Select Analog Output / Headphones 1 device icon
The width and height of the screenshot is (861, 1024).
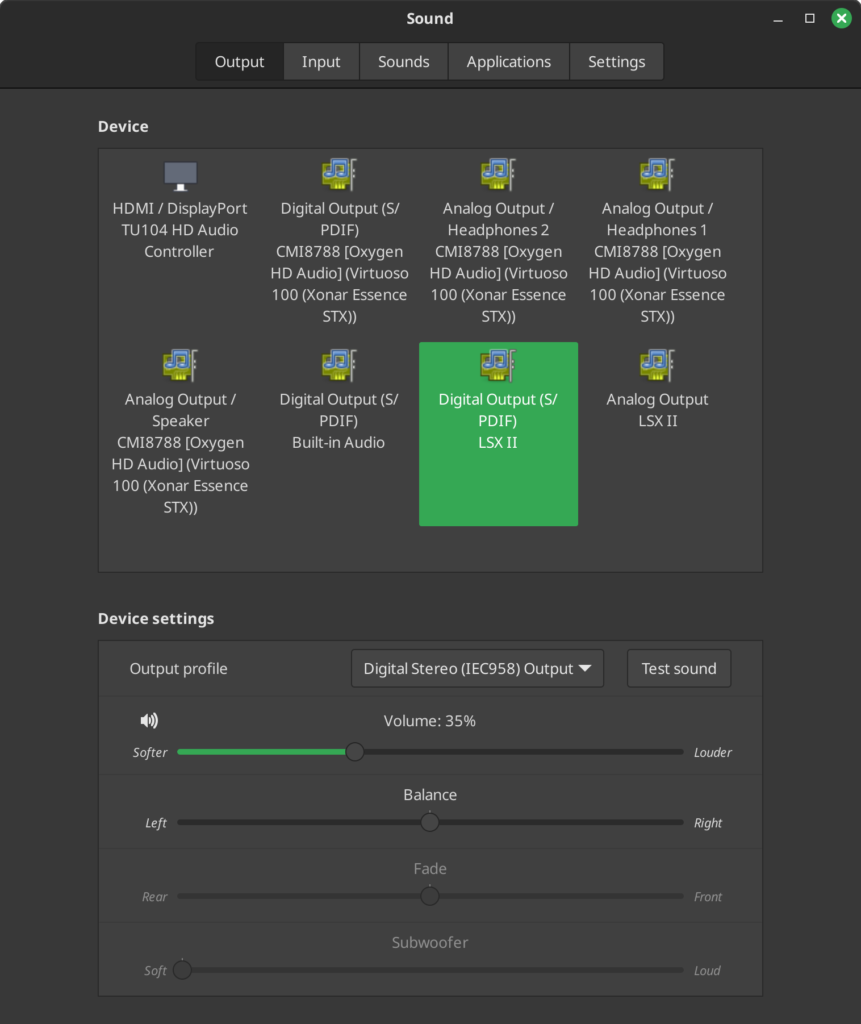657,175
